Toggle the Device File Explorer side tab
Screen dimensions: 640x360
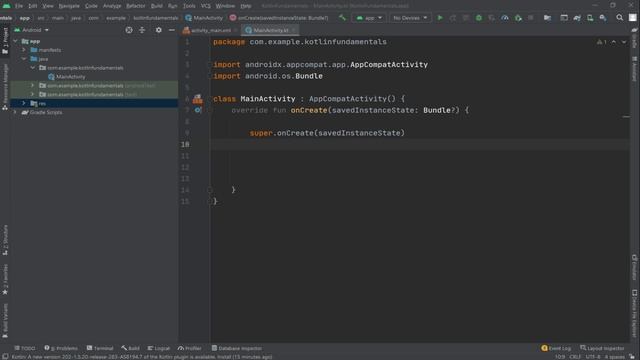(635, 313)
